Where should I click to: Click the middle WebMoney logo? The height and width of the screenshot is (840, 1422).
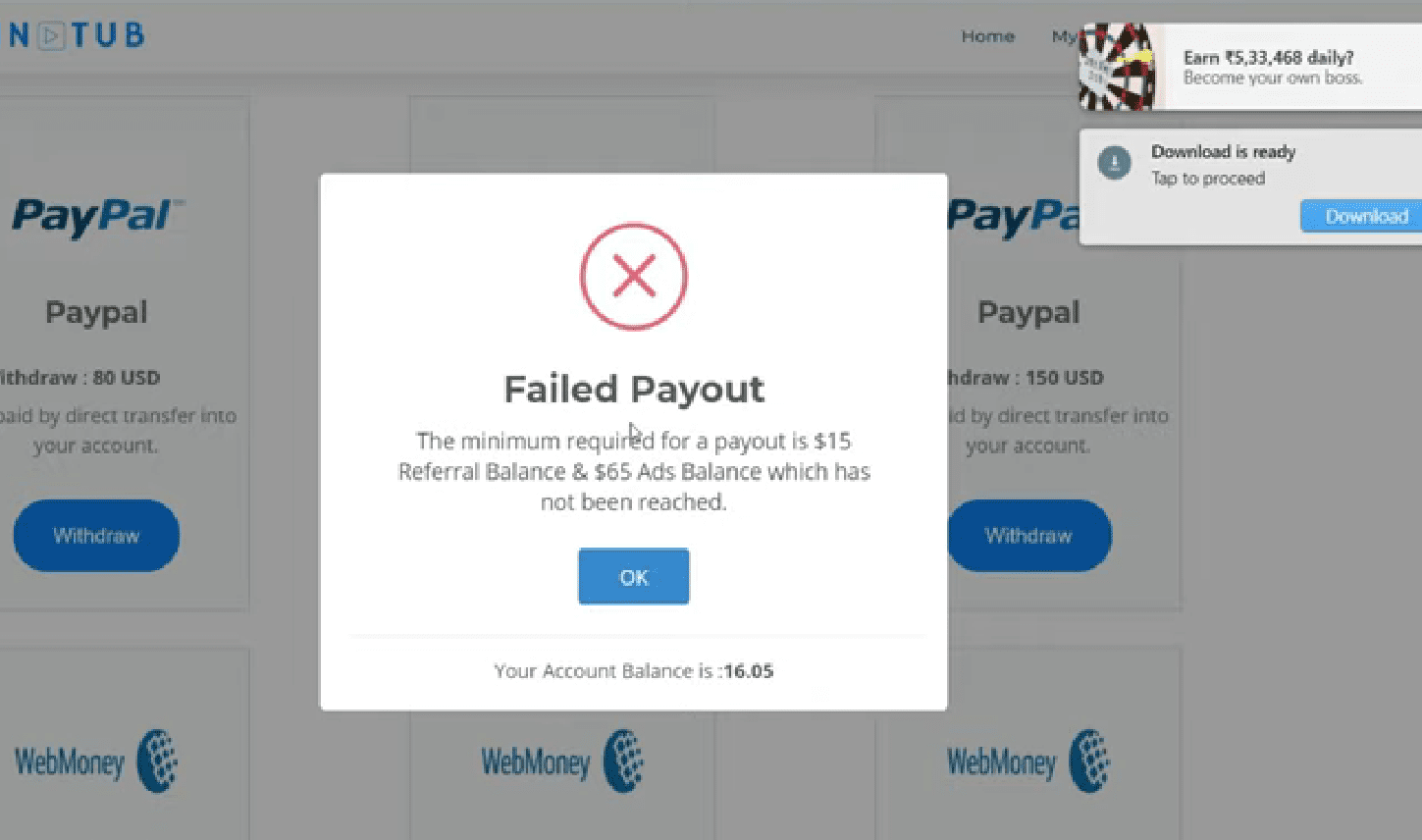561,761
